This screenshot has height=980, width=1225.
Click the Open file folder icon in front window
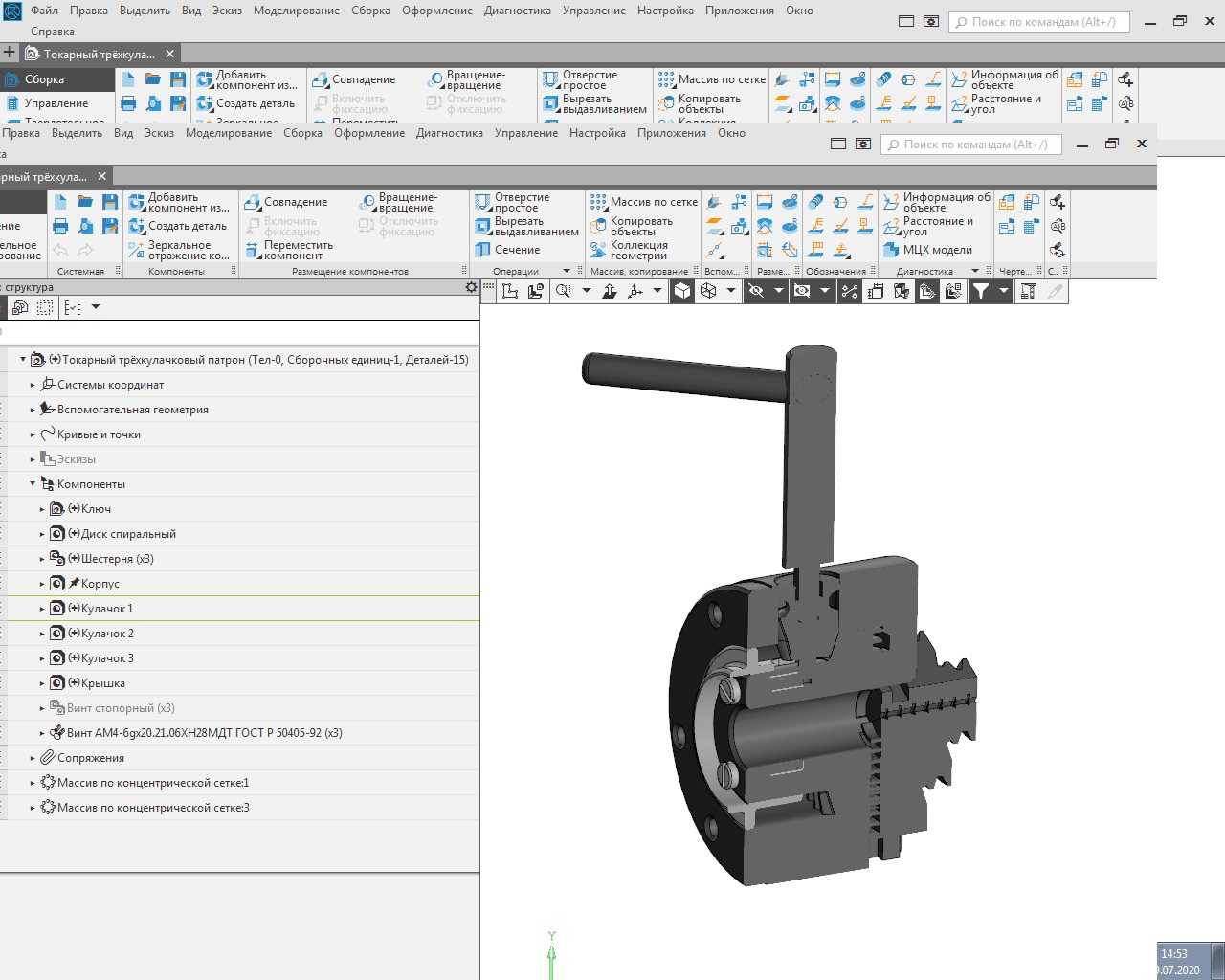85,202
